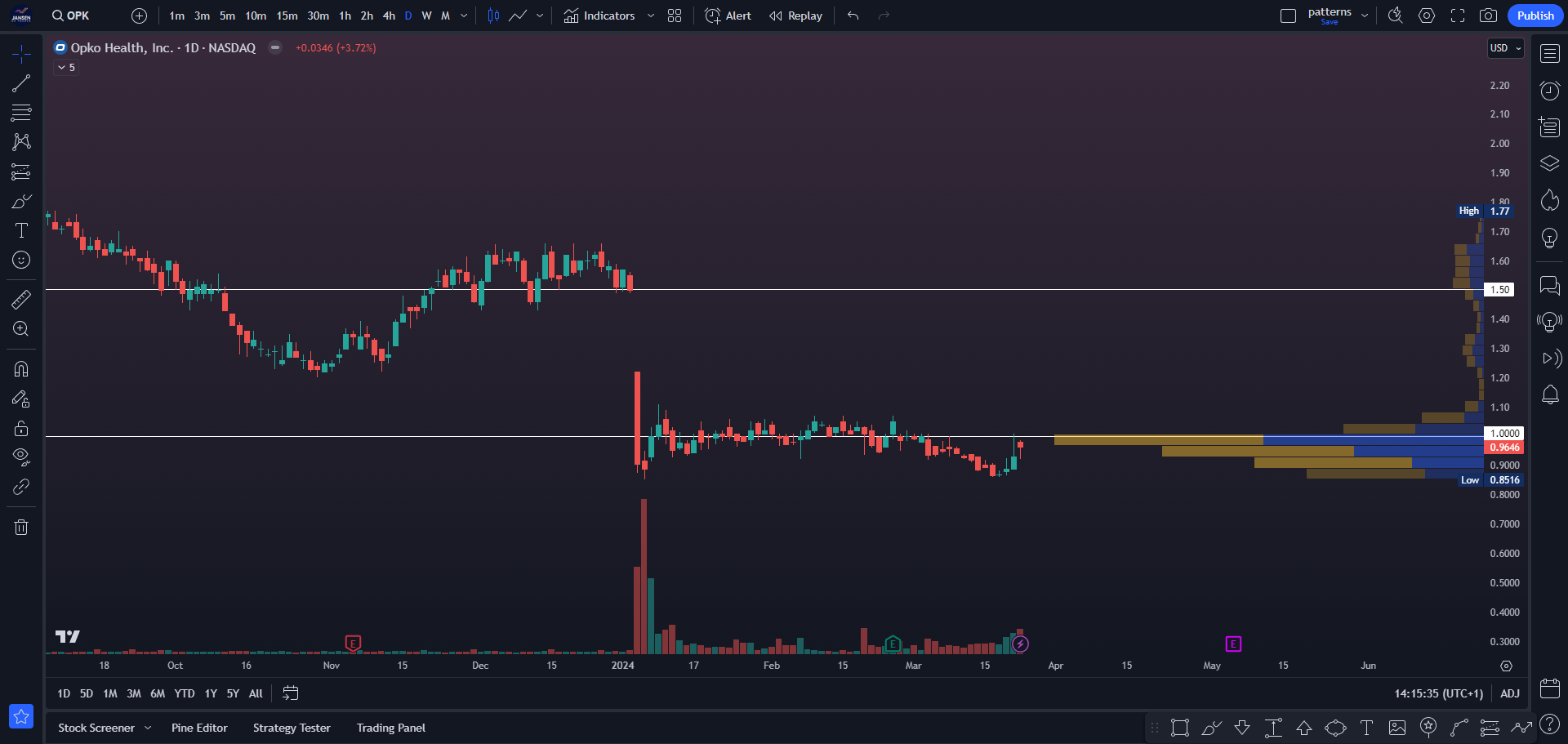
Task: Open the USD currency dropdown
Action: pyautogui.click(x=1506, y=48)
